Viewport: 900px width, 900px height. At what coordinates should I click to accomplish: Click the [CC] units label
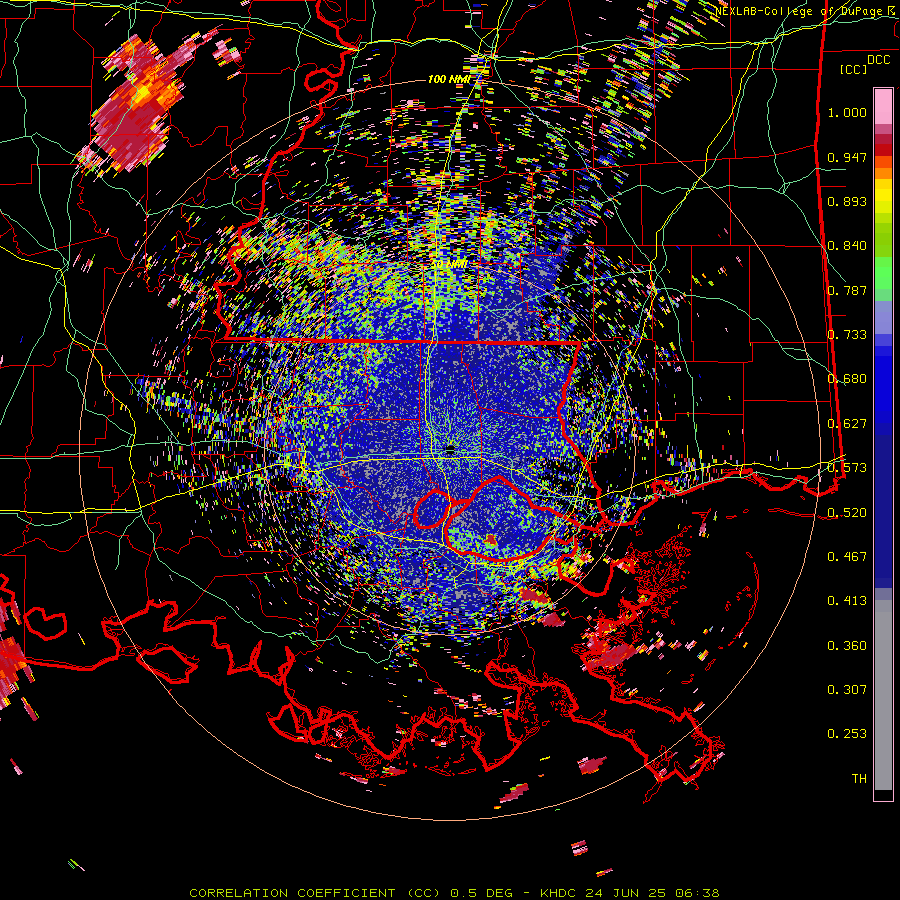pos(853,69)
